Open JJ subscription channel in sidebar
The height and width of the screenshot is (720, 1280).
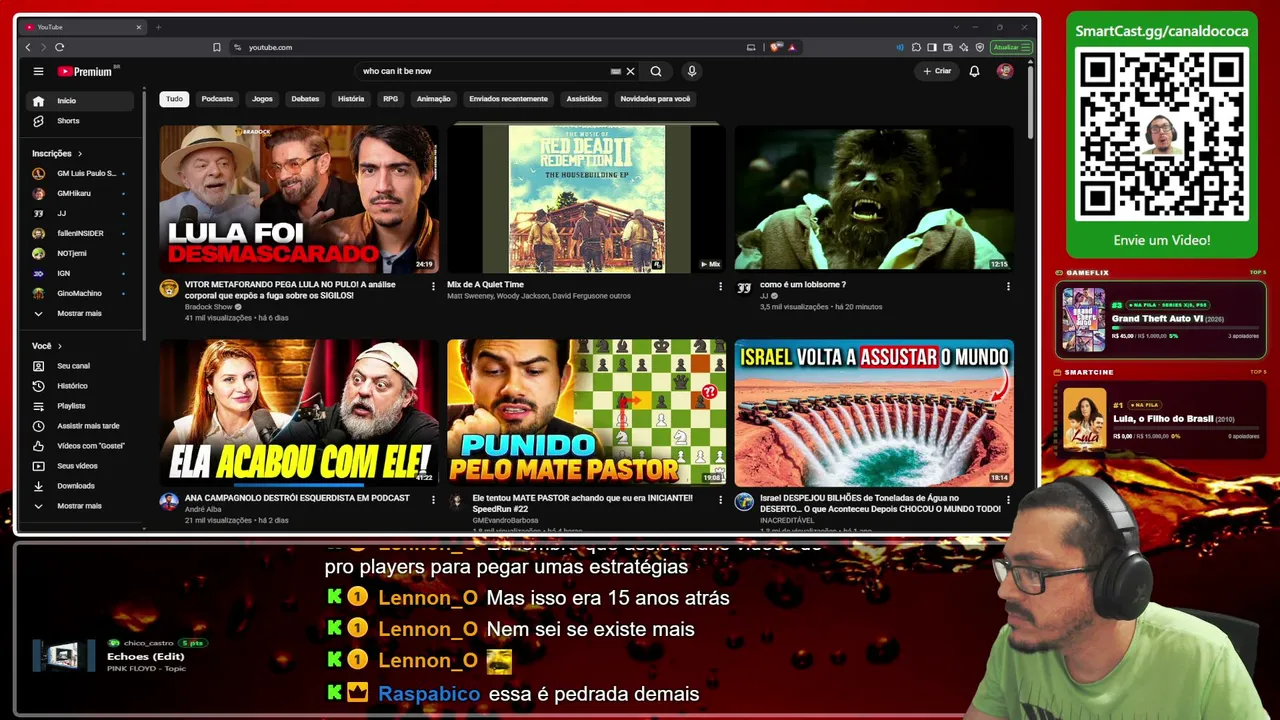coord(80,213)
